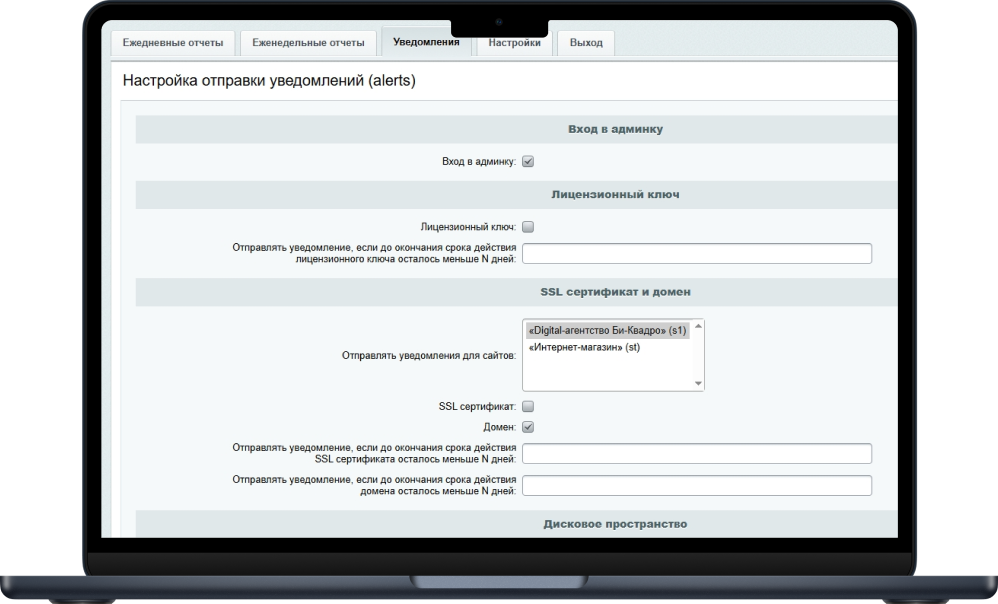998x604 pixels.
Task: Go to the Настройки tab
Action: point(514,43)
